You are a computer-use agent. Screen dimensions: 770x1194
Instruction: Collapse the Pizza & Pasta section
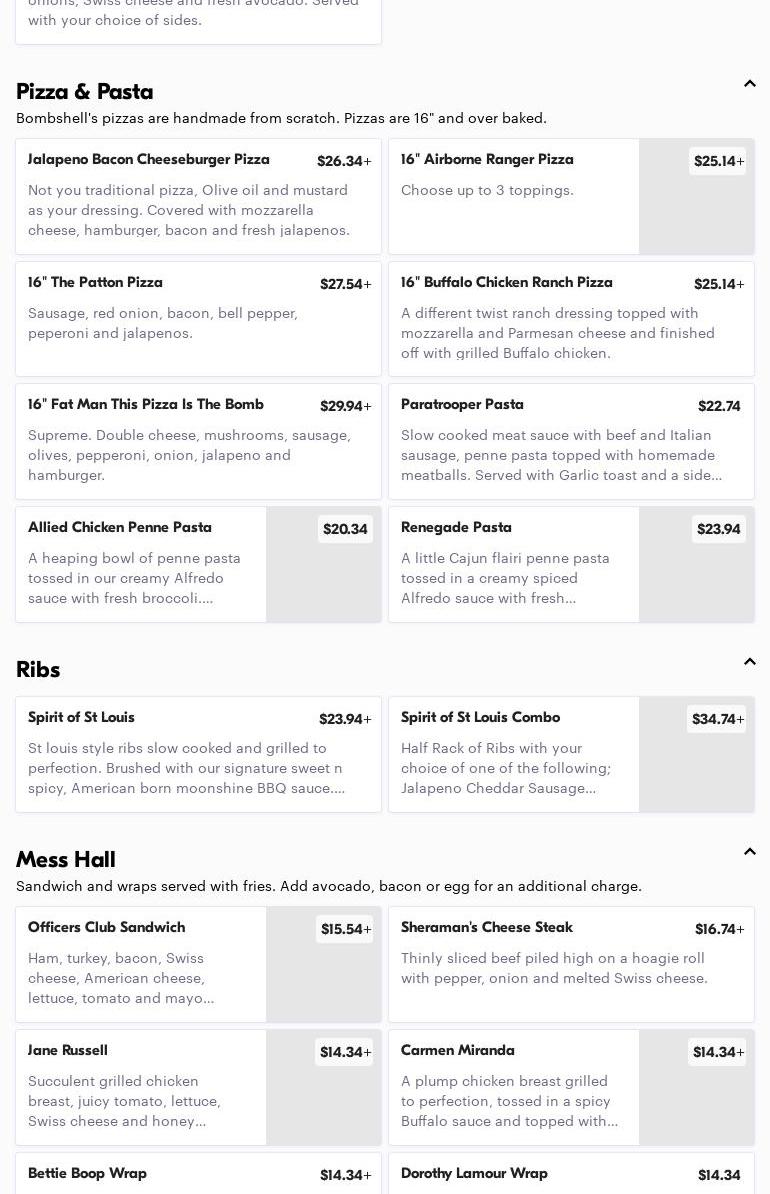click(x=749, y=85)
